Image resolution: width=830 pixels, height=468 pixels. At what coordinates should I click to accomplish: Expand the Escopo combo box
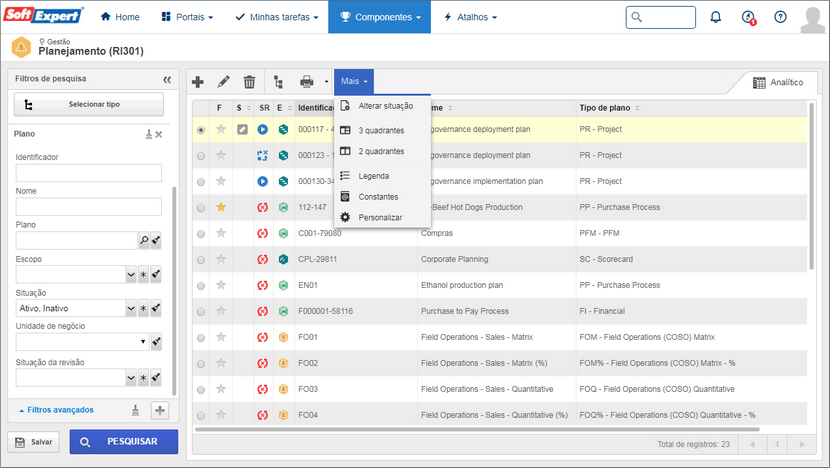131,275
